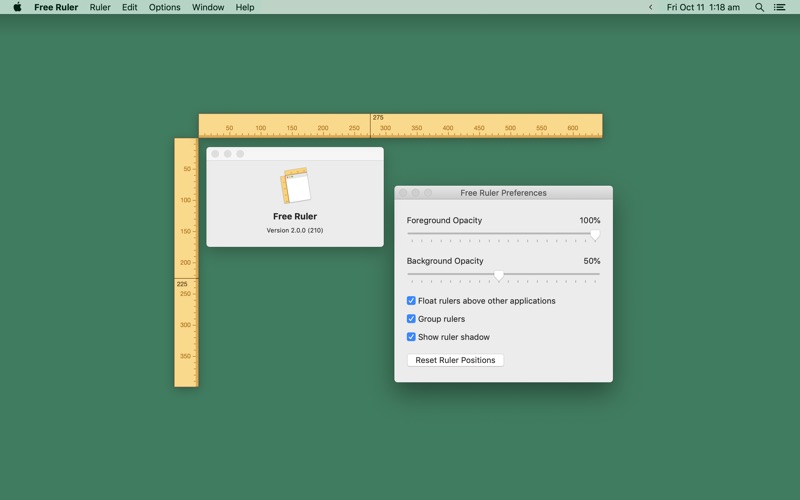Open the Window menu
This screenshot has width=800, height=500.
point(208,7)
